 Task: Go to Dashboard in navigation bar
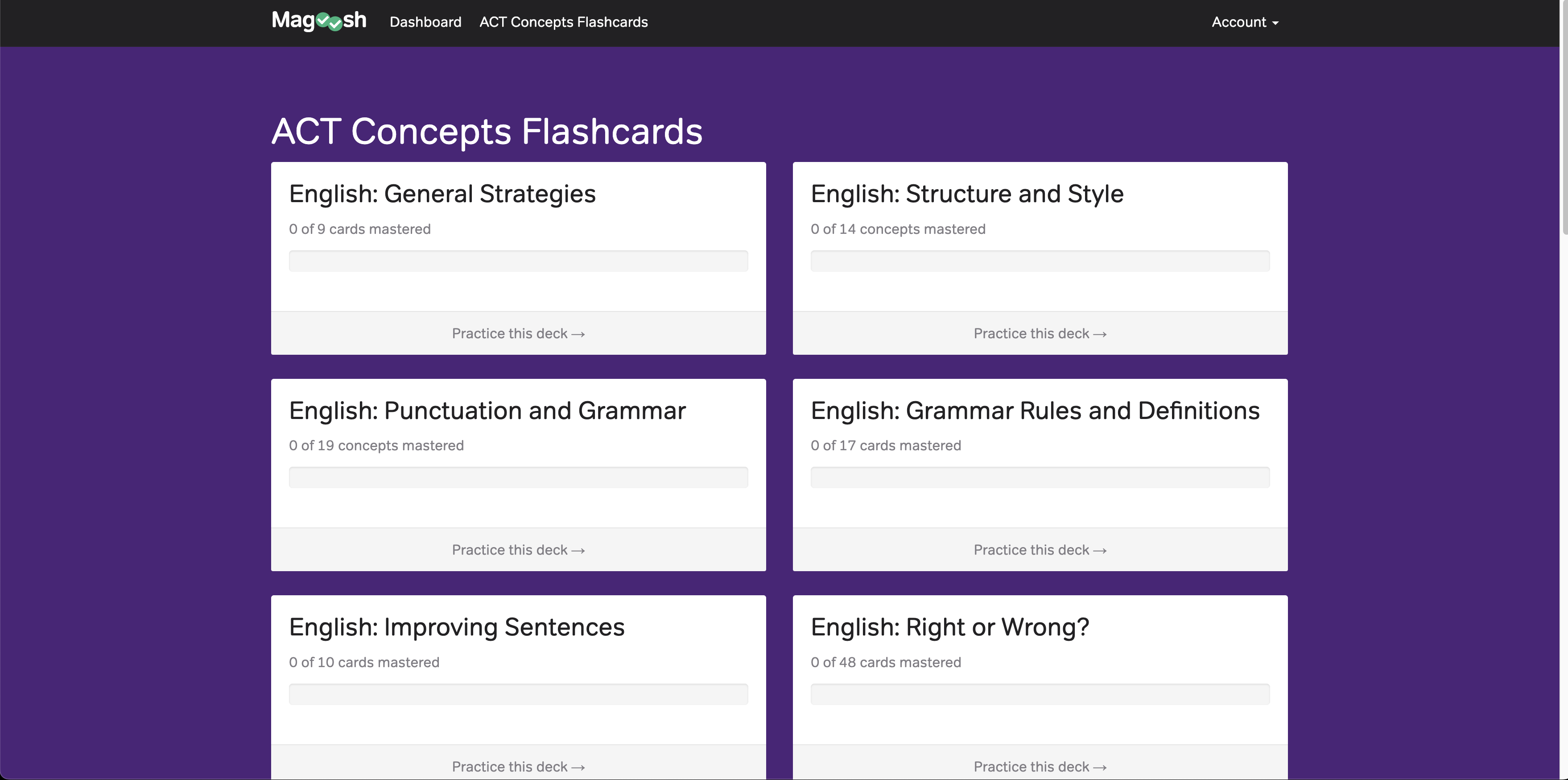coord(425,22)
